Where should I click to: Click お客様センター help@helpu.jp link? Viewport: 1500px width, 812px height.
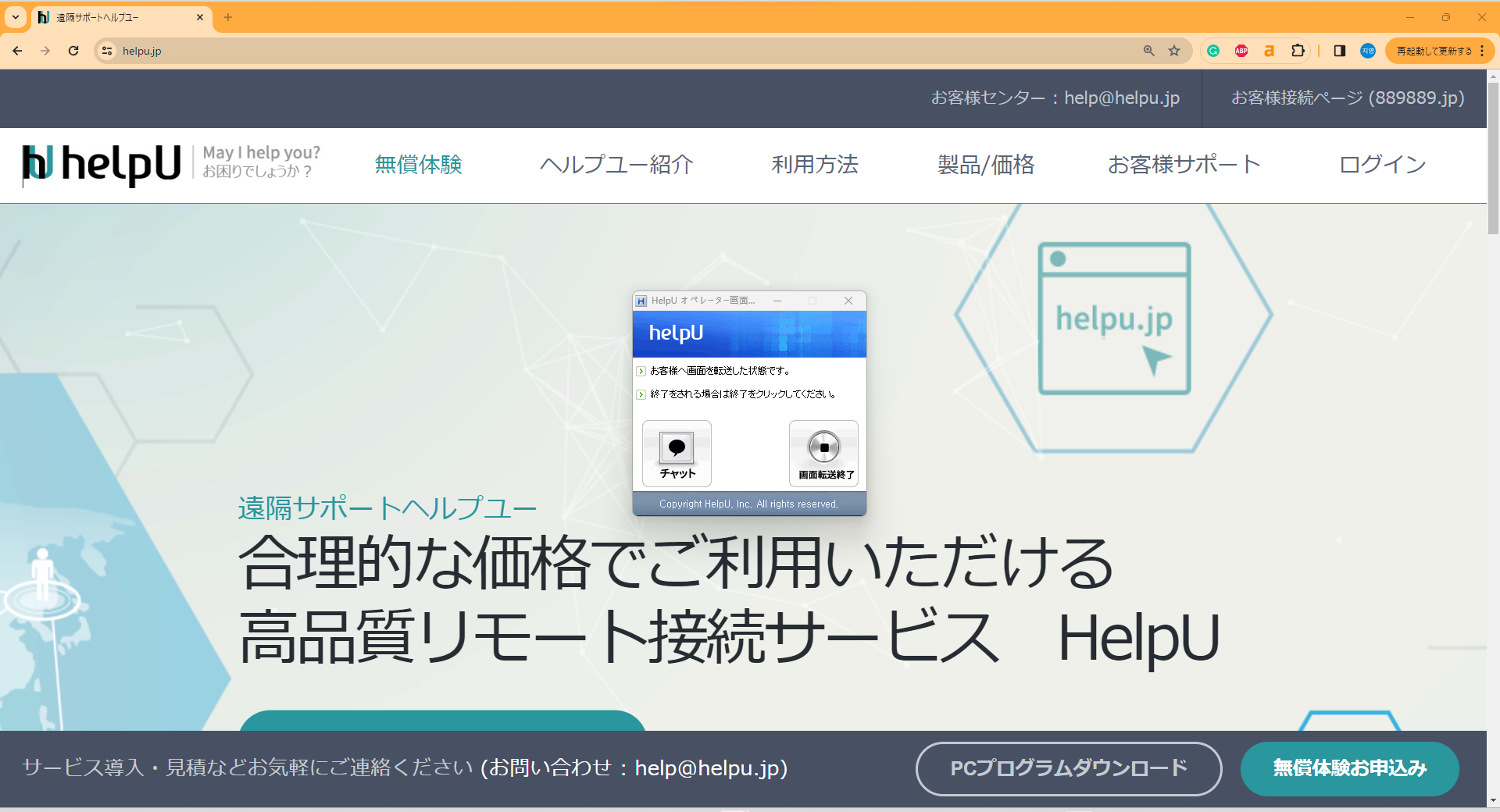pyautogui.click(x=1055, y=98)
